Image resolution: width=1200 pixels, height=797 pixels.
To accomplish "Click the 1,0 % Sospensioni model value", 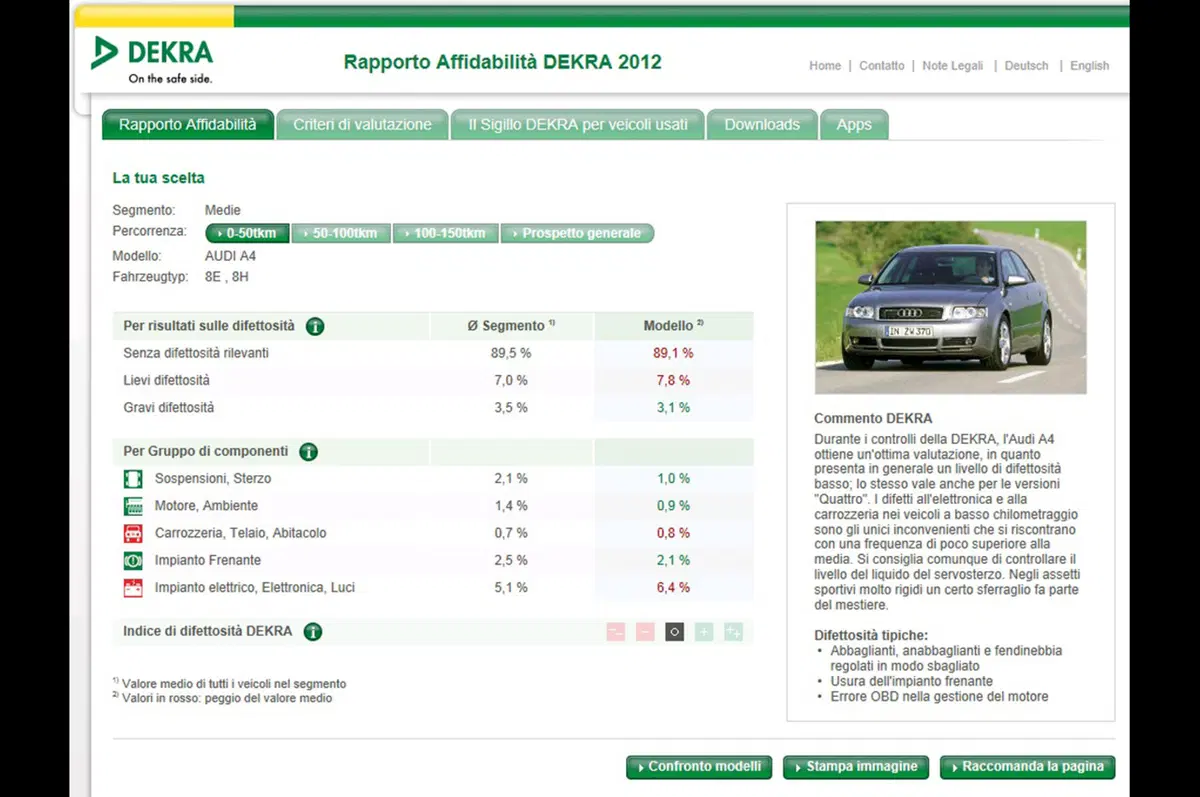I will point(673,479).
